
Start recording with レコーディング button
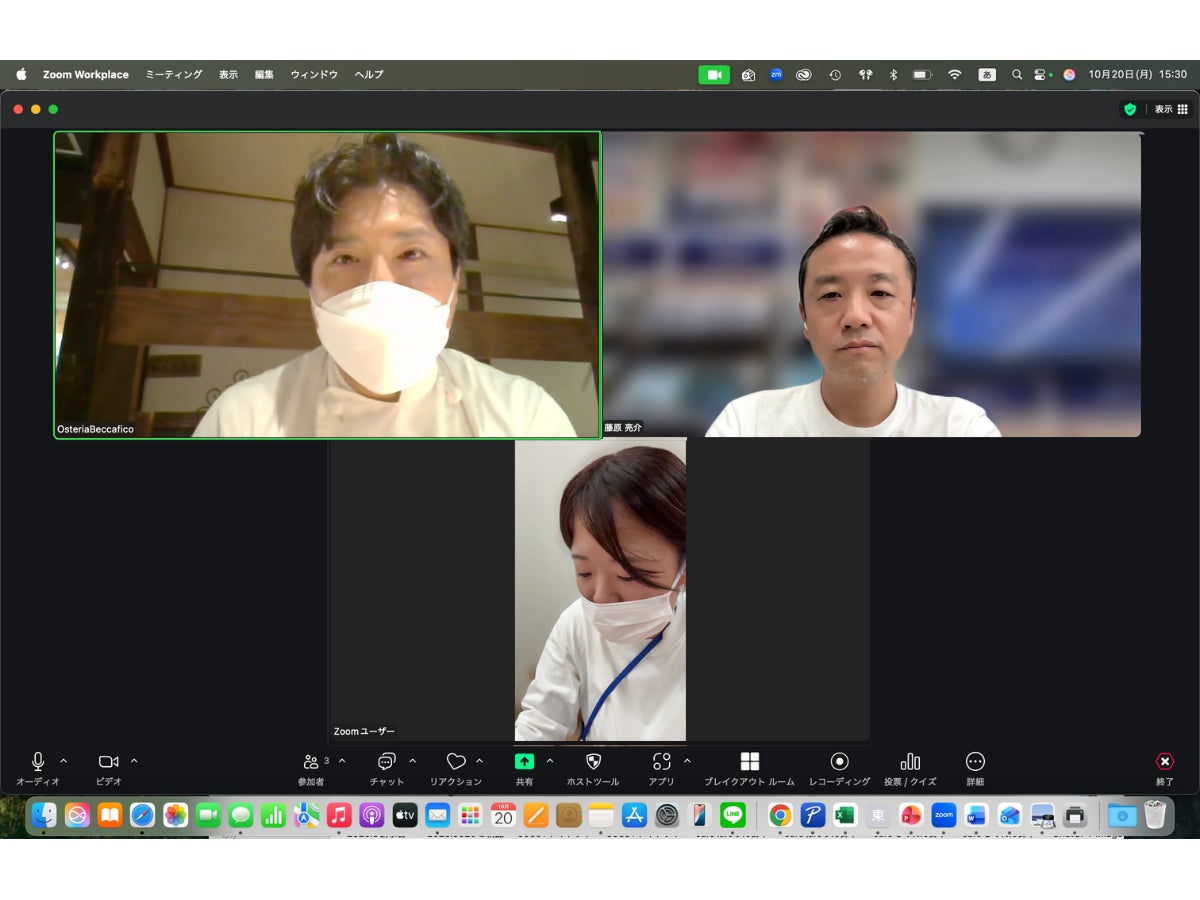click(839, 762)
